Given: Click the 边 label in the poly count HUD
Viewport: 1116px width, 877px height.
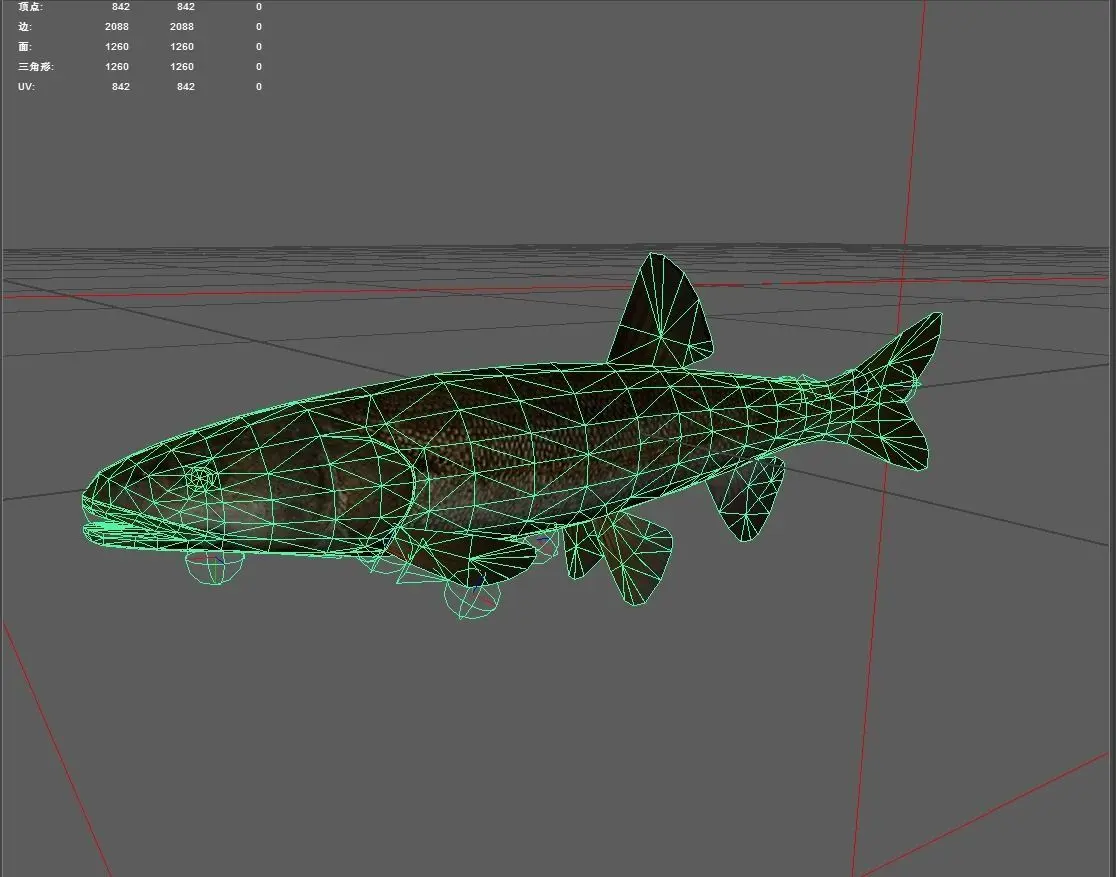Looking at the screenshot, I should tap(25, 26).
